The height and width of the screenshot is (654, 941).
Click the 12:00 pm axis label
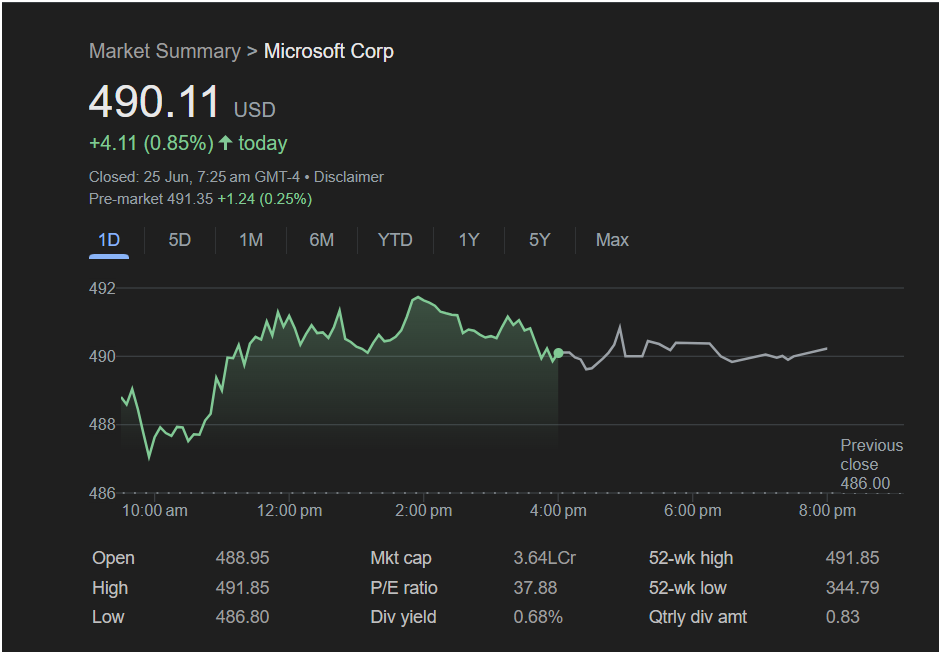[289, 511]
